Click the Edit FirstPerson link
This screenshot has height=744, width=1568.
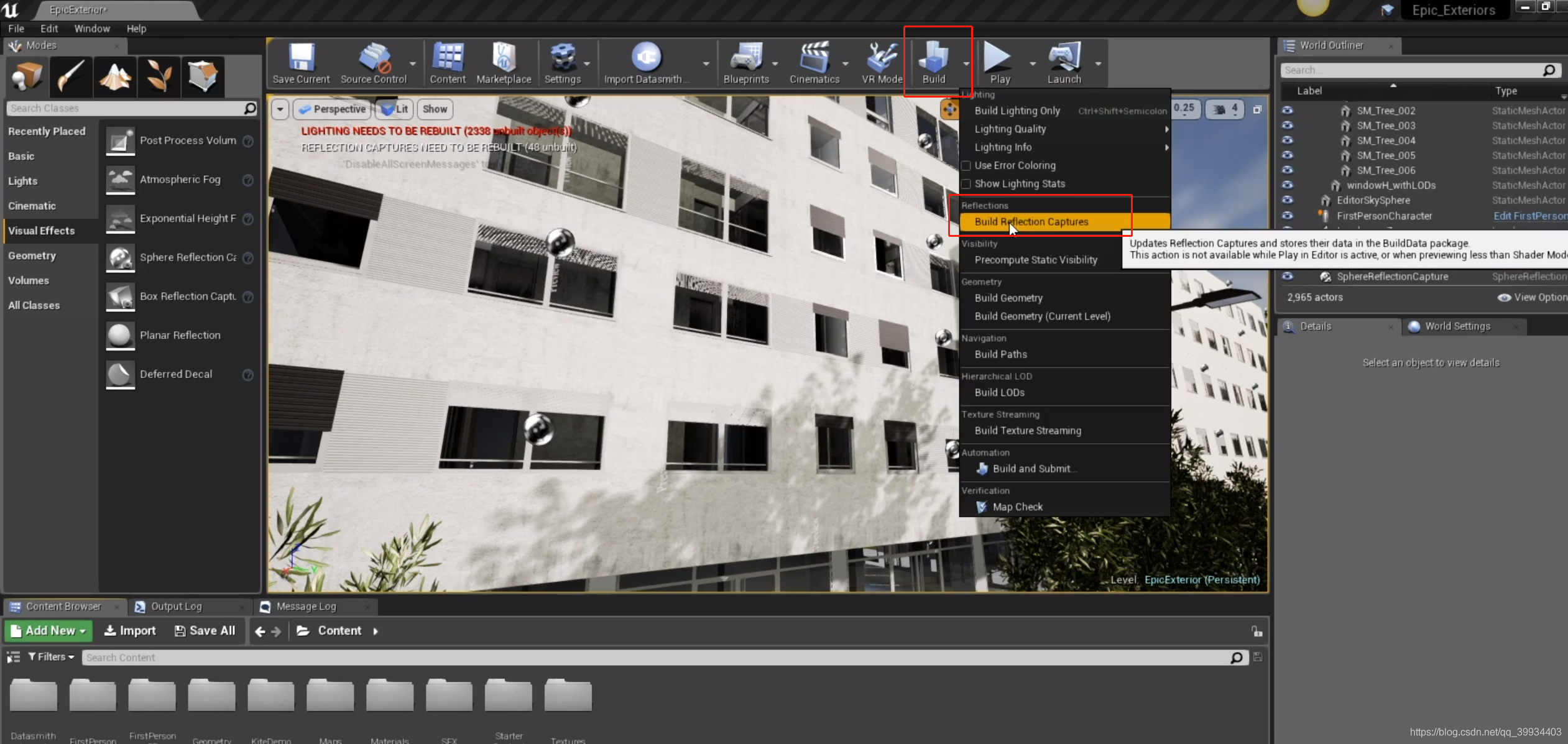coord(1530,216)
